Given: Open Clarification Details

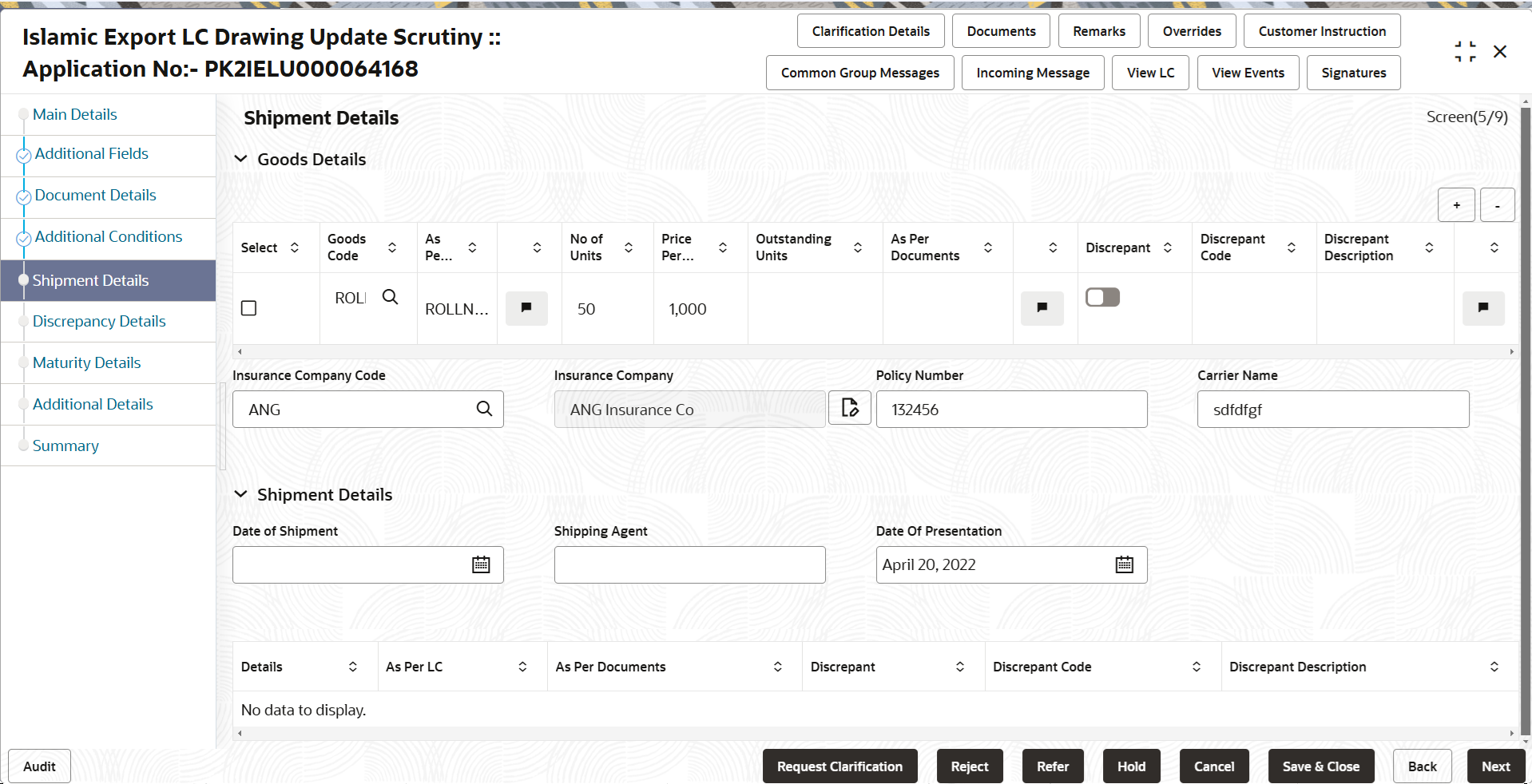Looking at the screenshot, I should pos(871,31).
